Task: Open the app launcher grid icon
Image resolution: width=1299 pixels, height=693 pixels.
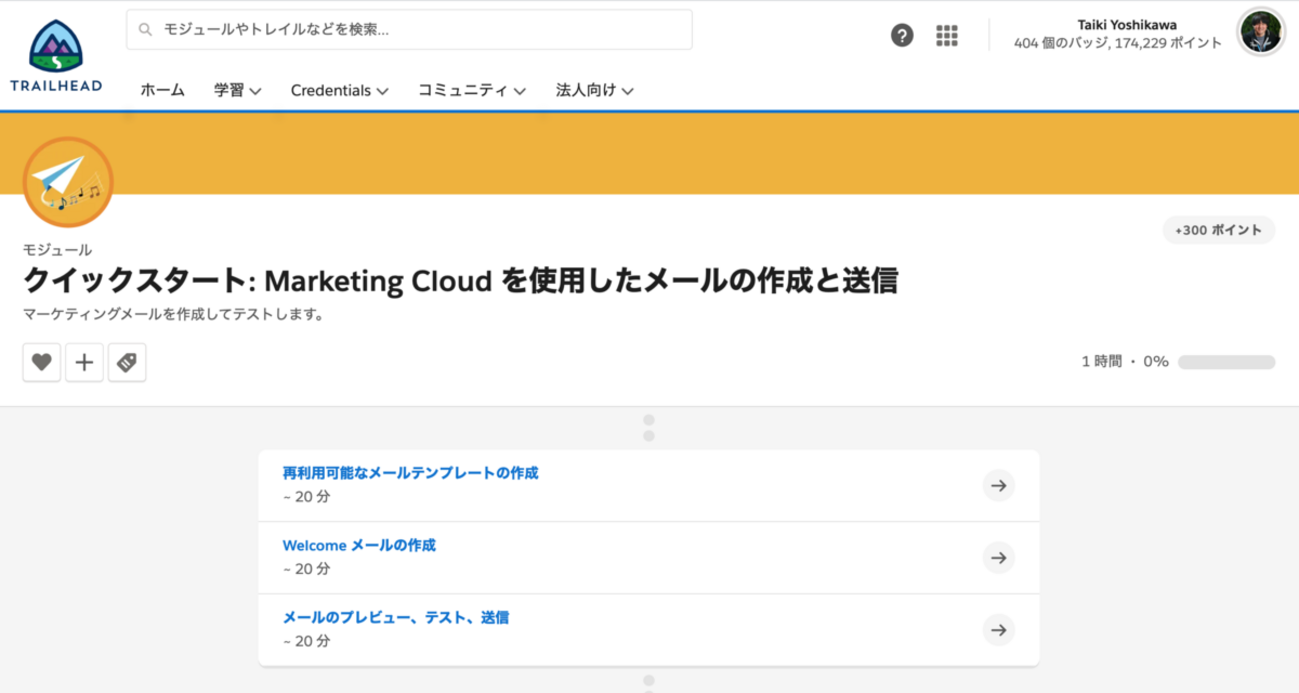Action: click(947, 35)
